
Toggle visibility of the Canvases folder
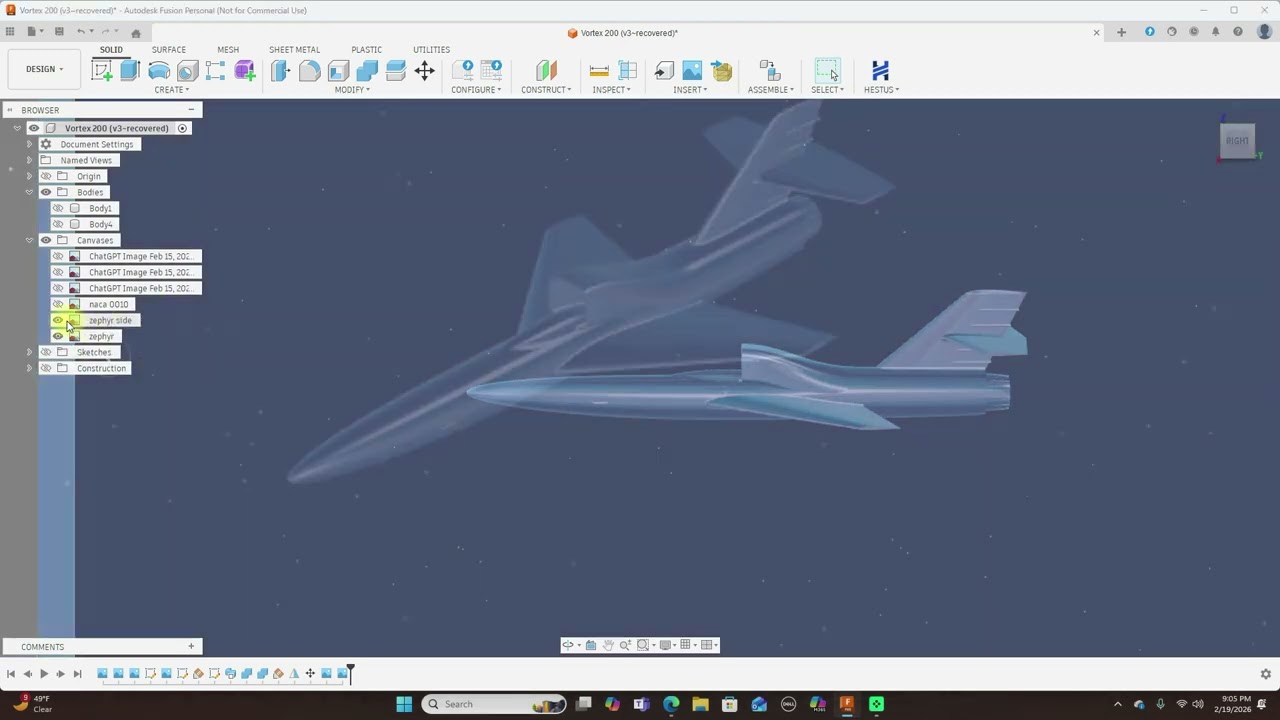[46, 240]
